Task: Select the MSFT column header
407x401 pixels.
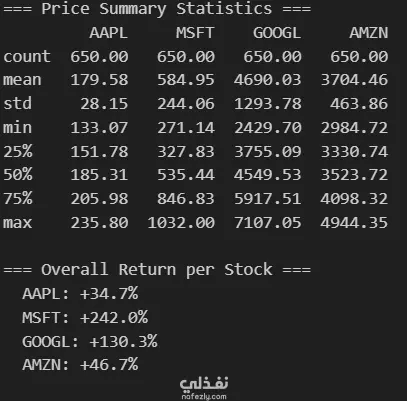Action: [195, 33]
